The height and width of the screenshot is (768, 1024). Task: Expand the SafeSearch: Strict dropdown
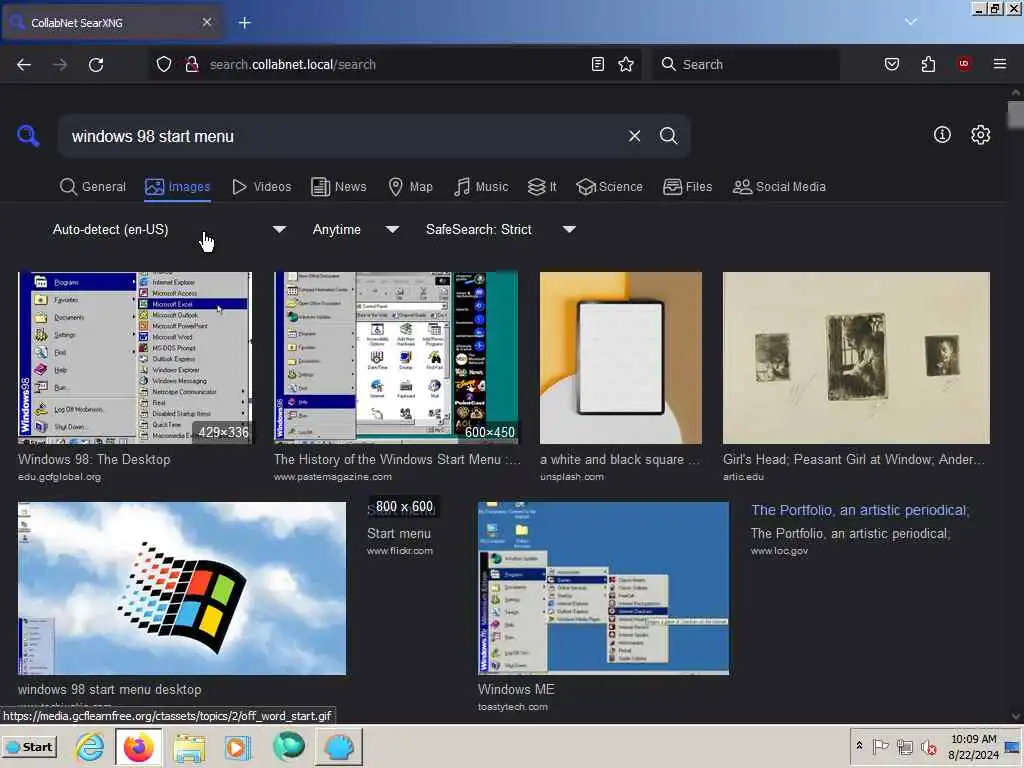coord(500,229)
